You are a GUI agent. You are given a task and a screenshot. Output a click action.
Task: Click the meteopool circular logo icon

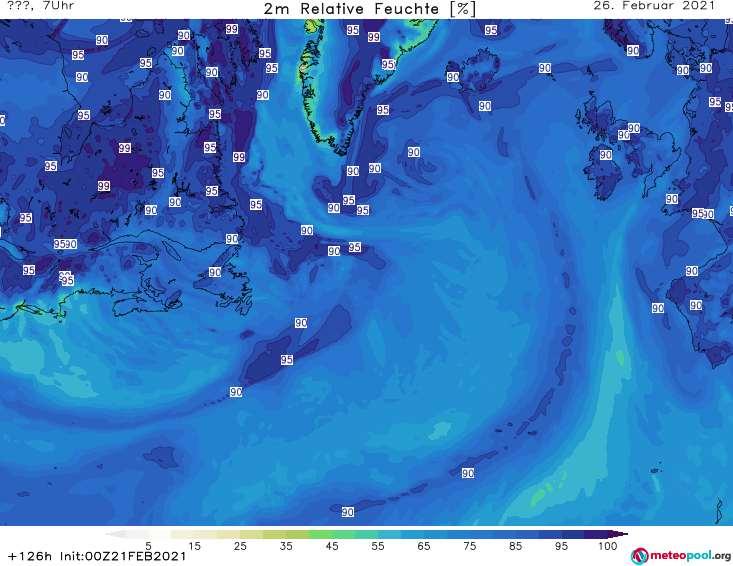pyautogui.click(x=639, y=556)
